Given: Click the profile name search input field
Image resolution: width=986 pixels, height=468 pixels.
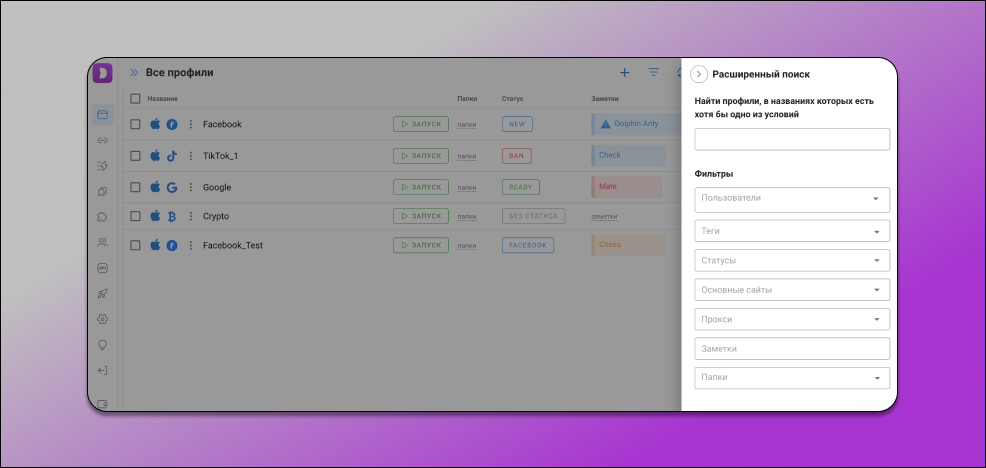Looking at the screenshot, I should click(791, 139).
